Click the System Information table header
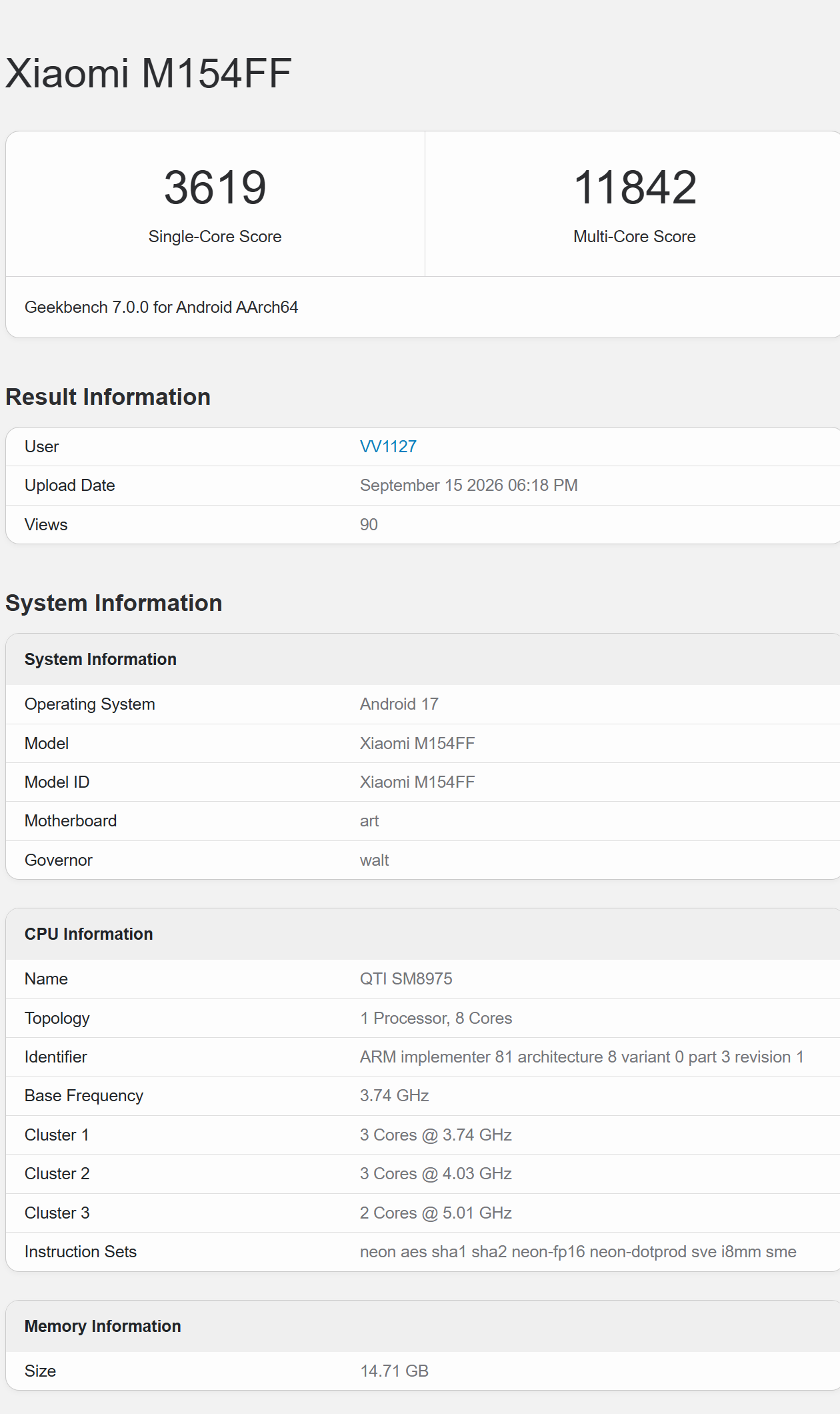The height and width of the screenshot is (1414, 840). tap(101, 659)
